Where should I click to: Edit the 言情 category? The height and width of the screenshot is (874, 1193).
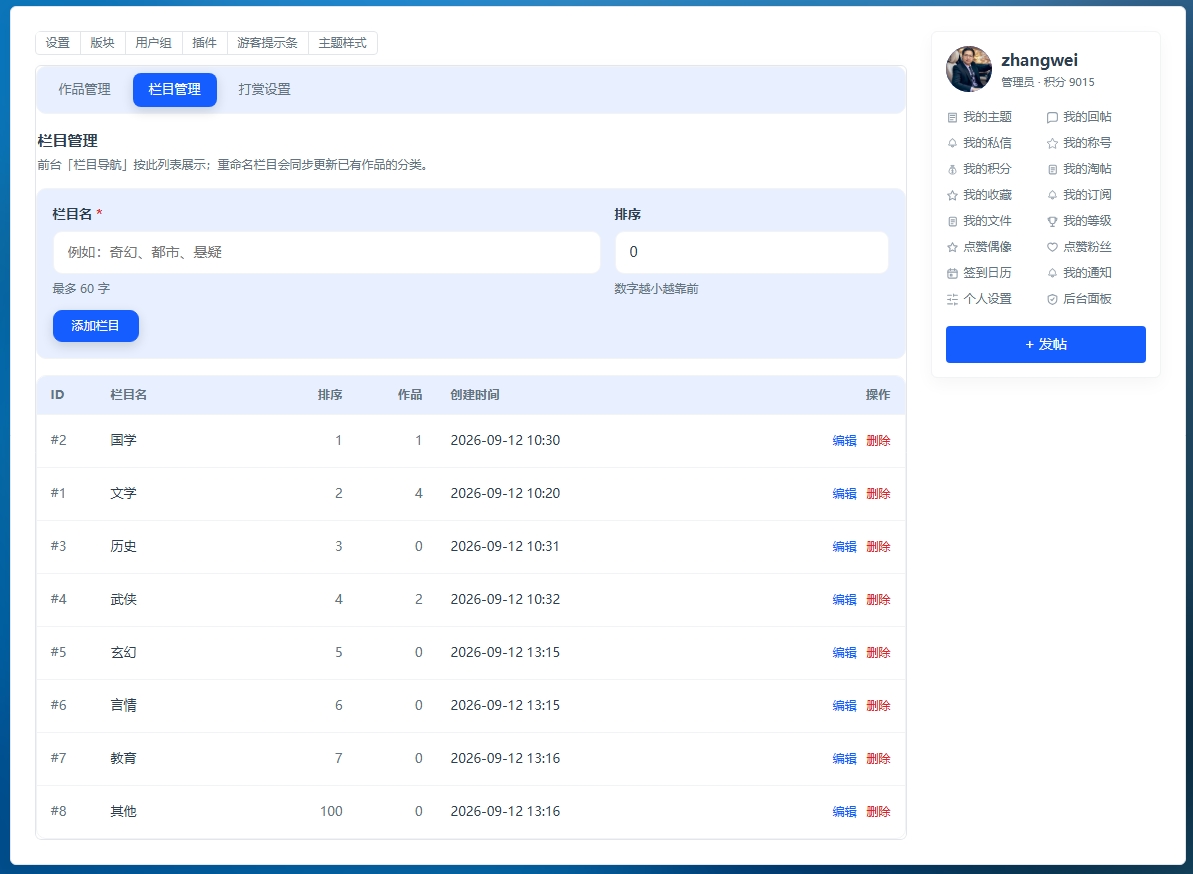(845, 706)
